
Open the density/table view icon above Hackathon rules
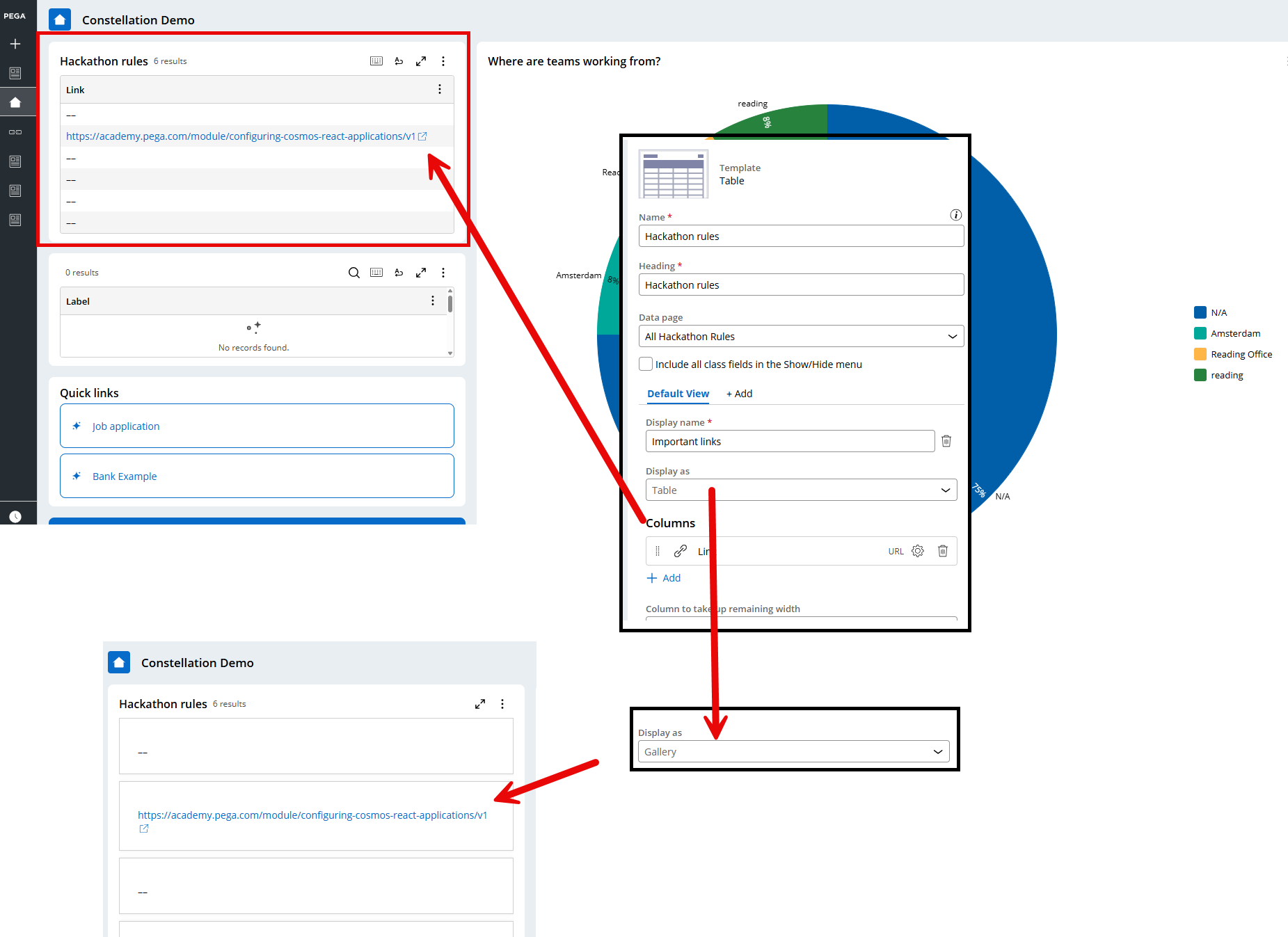[x=376, y=61]
